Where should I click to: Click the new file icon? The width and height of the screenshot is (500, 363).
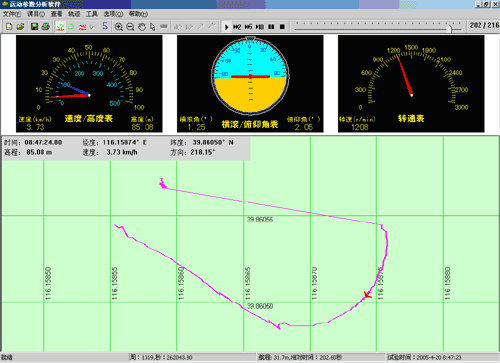tap(9, 27)
